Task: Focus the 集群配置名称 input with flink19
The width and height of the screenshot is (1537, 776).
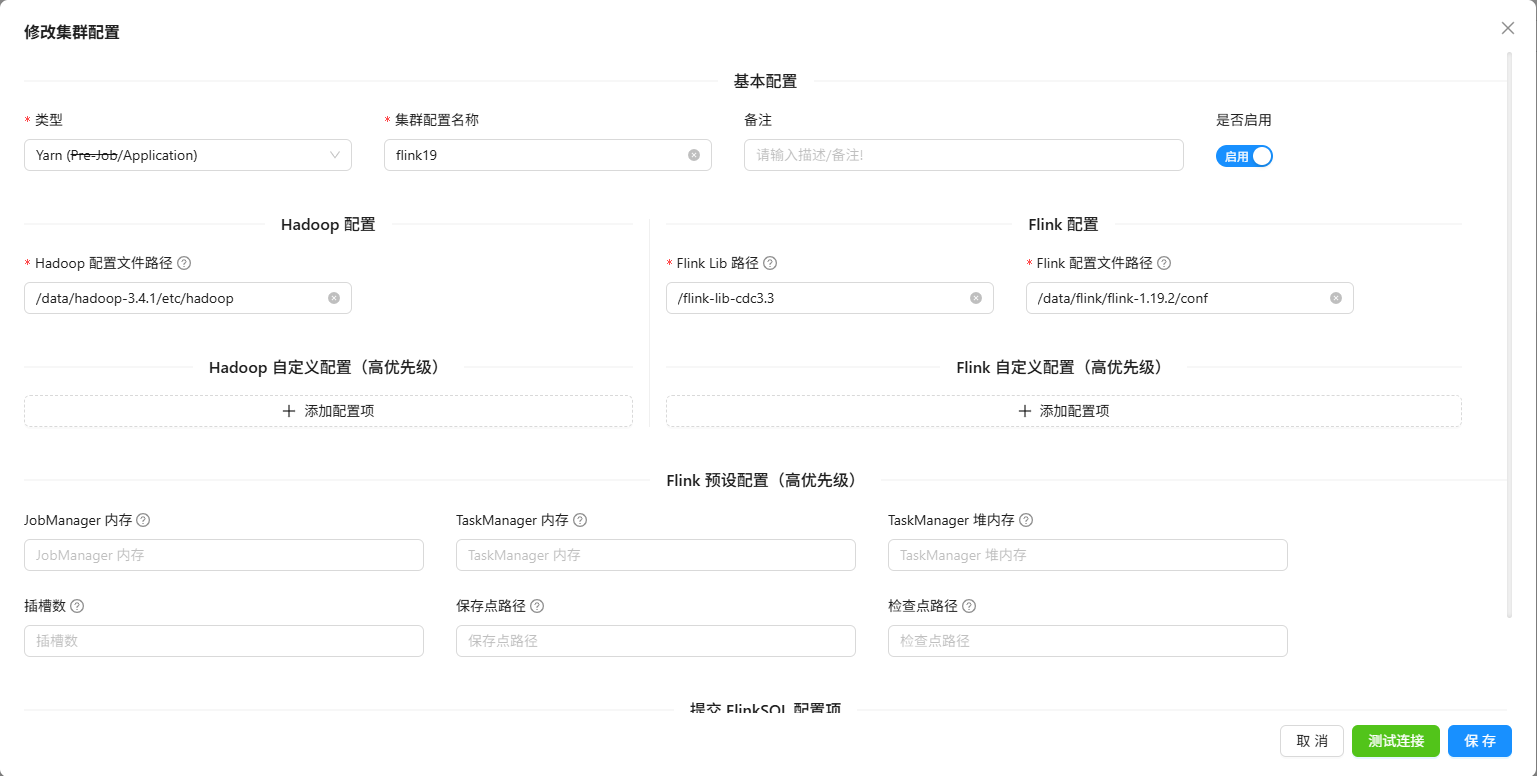Action: point(548,155)
